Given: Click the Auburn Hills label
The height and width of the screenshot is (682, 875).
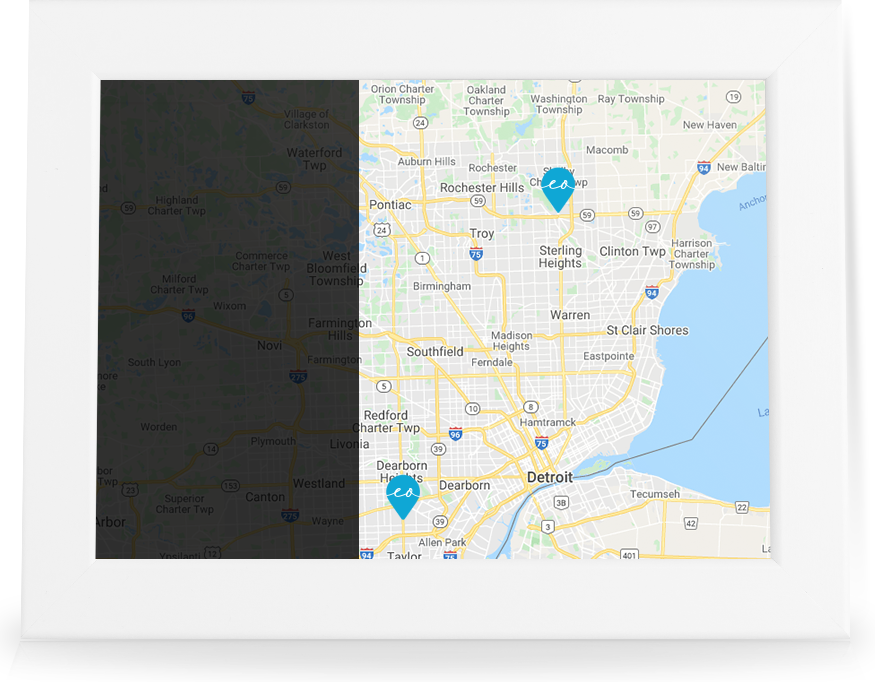Looking at the screenshot, I should pos(426,161).
